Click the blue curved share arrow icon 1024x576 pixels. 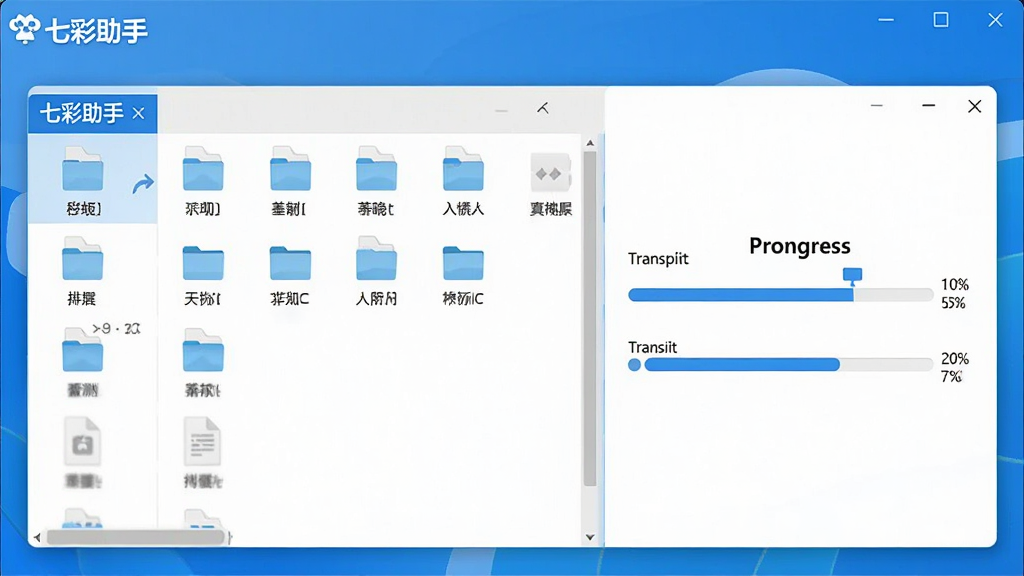(x=142, y=184)
